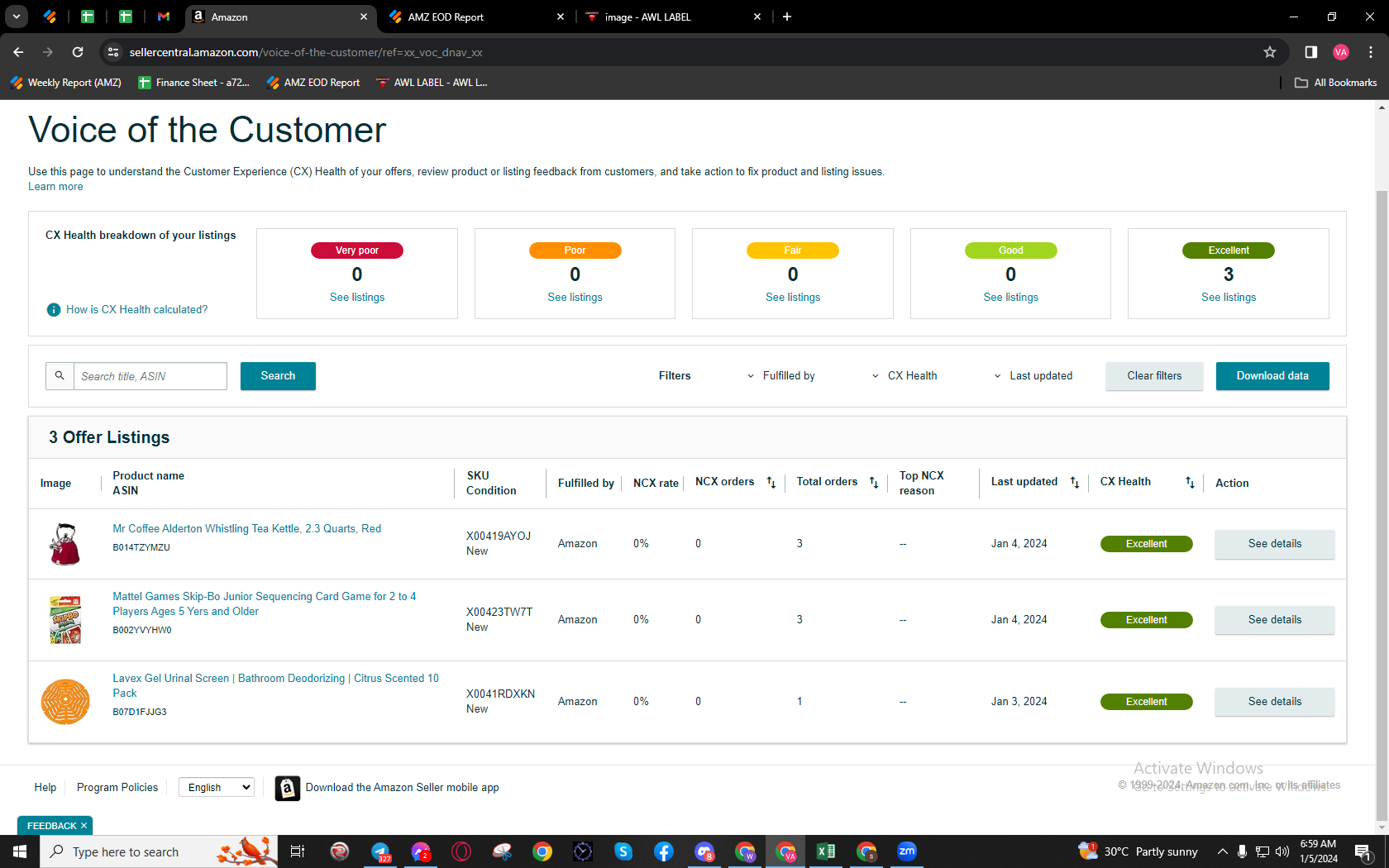See listings under Very poor
The width and height of the screenshot is (1389, 868).
tap(357, 298)
